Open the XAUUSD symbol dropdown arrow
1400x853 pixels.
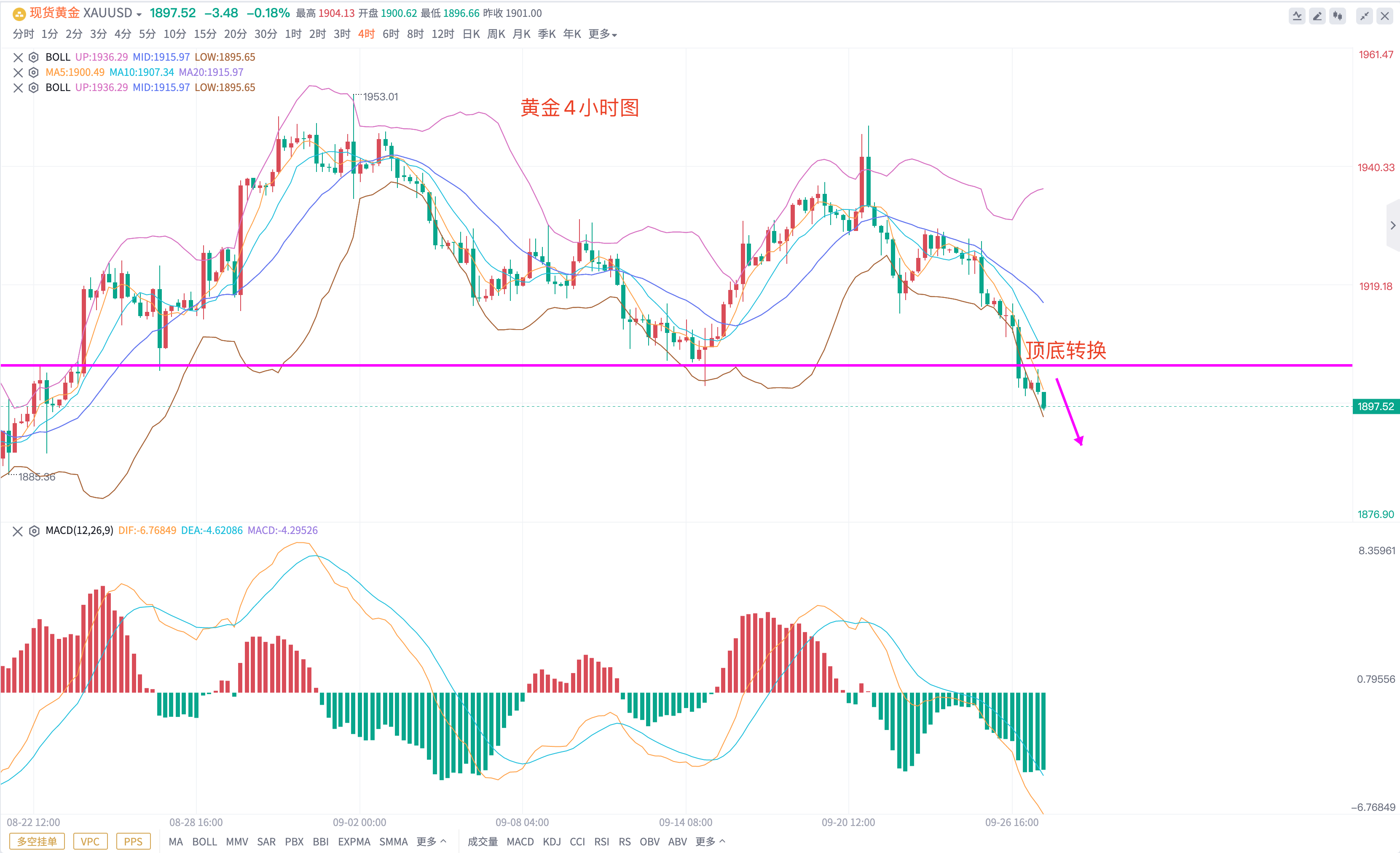[139, 14]
